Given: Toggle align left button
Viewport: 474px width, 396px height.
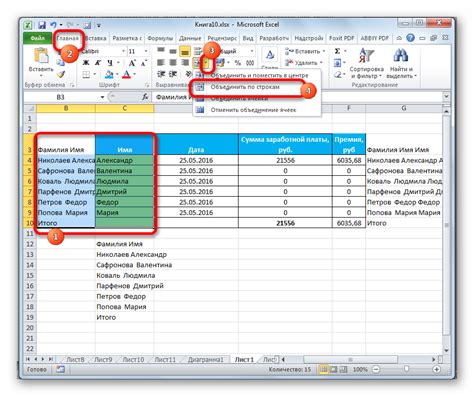Looking at the screenshot, I should click(161, 62).
